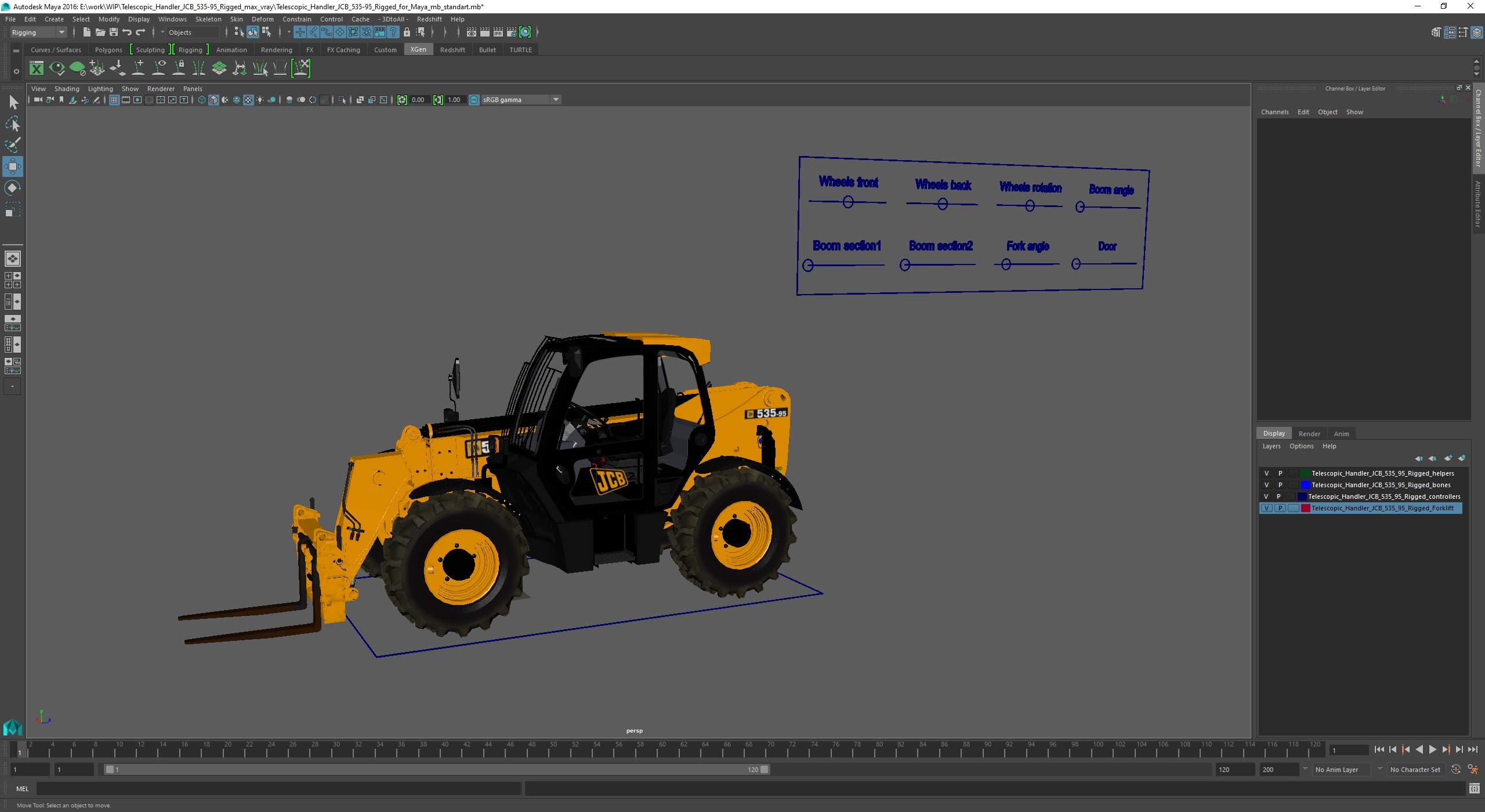Toggle playback P on Rigged_helpers layer
1485x812 pixels.
pyautogui.click(x=1280, y=473)
